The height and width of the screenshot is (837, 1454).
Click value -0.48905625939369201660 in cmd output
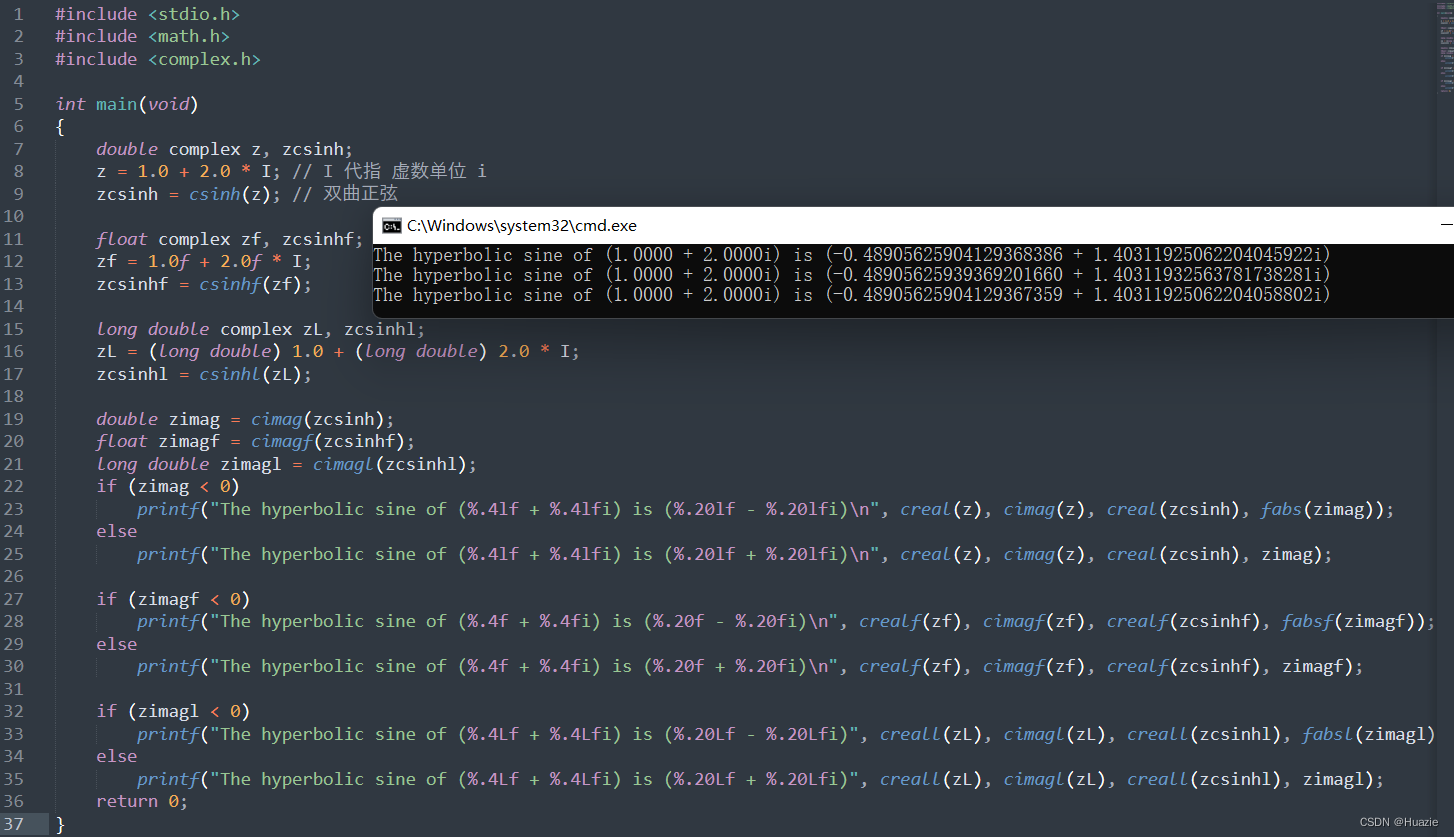pyautogui.click(x=950, y=275)
